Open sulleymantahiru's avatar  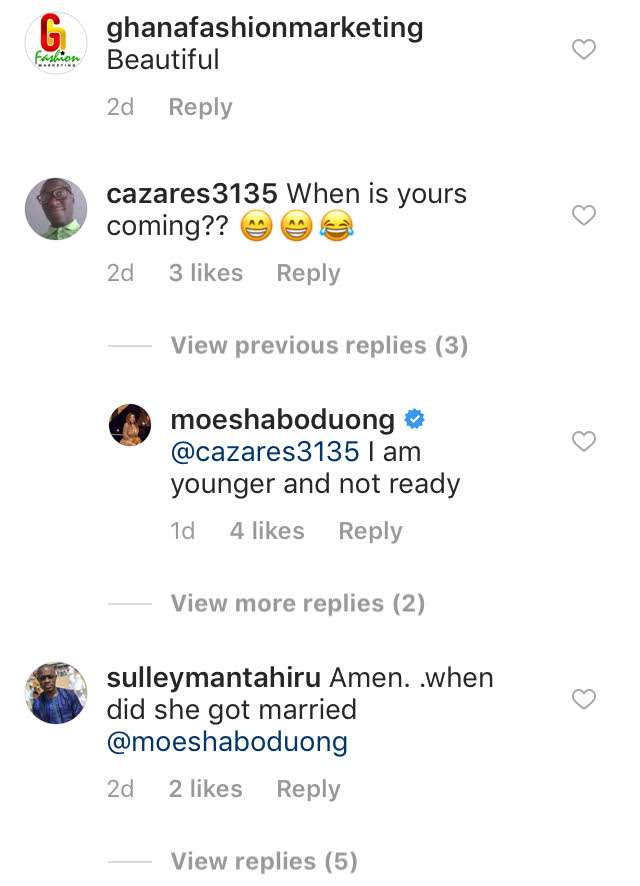coord(56,692)
